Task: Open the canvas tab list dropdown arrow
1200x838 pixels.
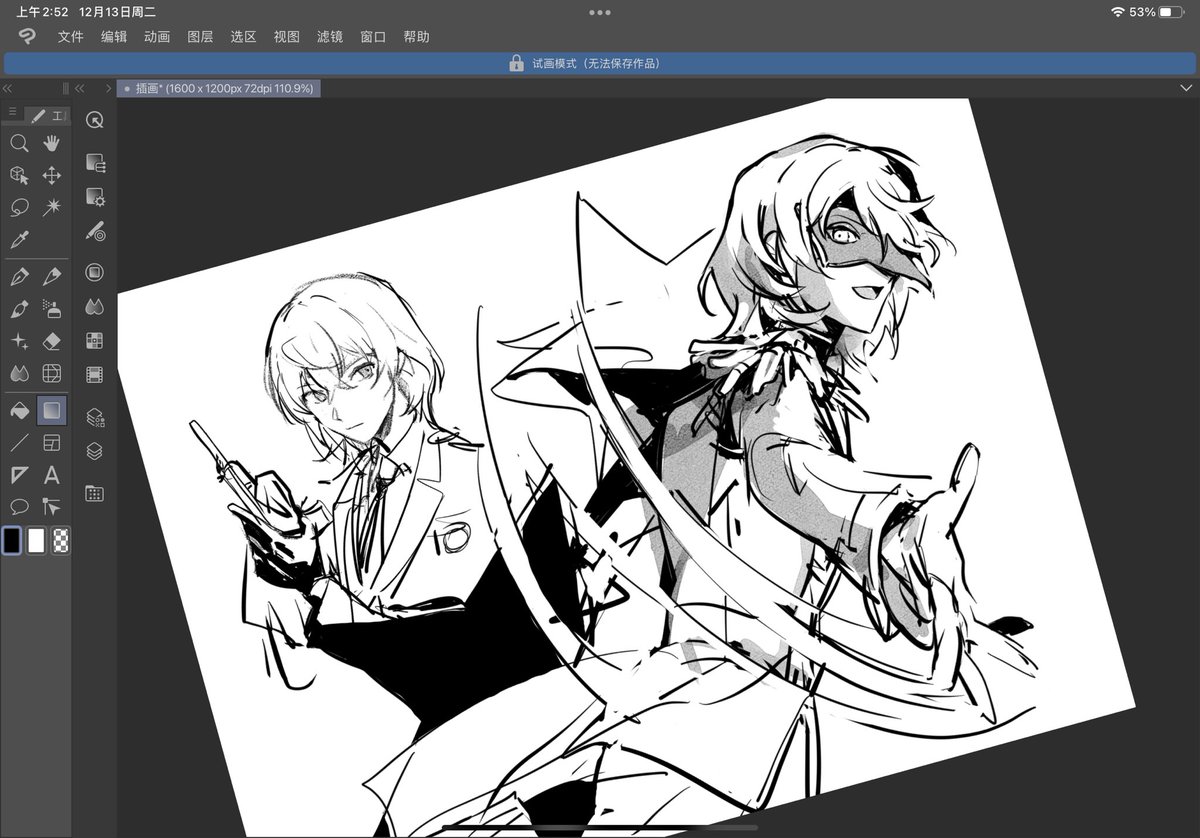Action: (1186, 88)
